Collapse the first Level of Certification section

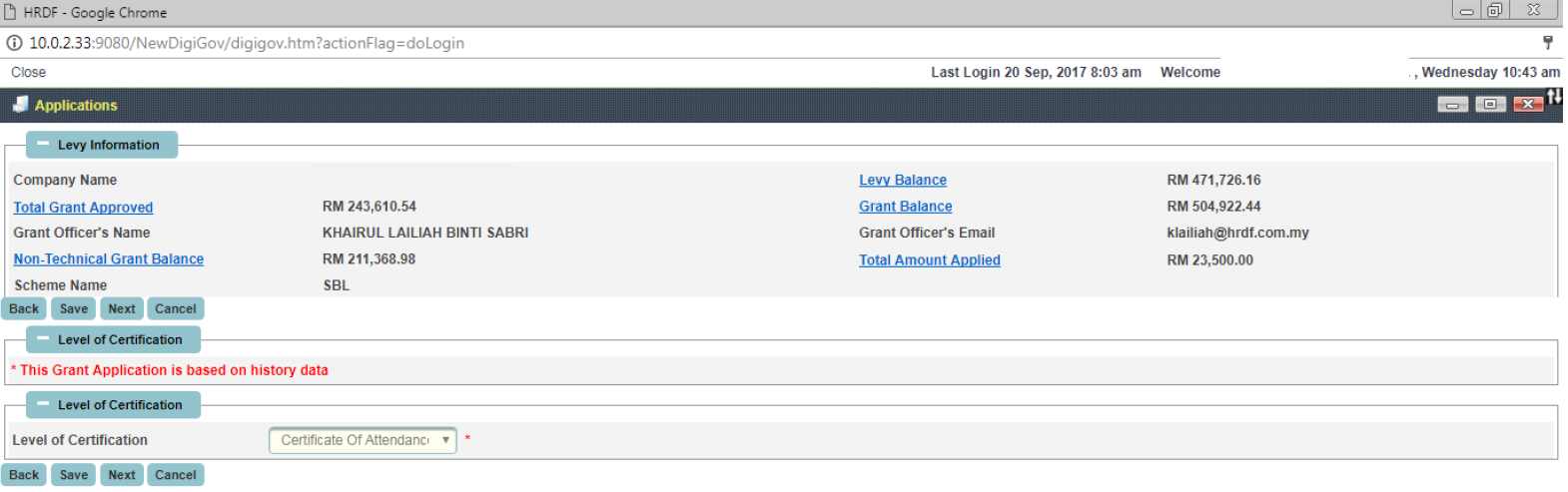click(43, 338)
